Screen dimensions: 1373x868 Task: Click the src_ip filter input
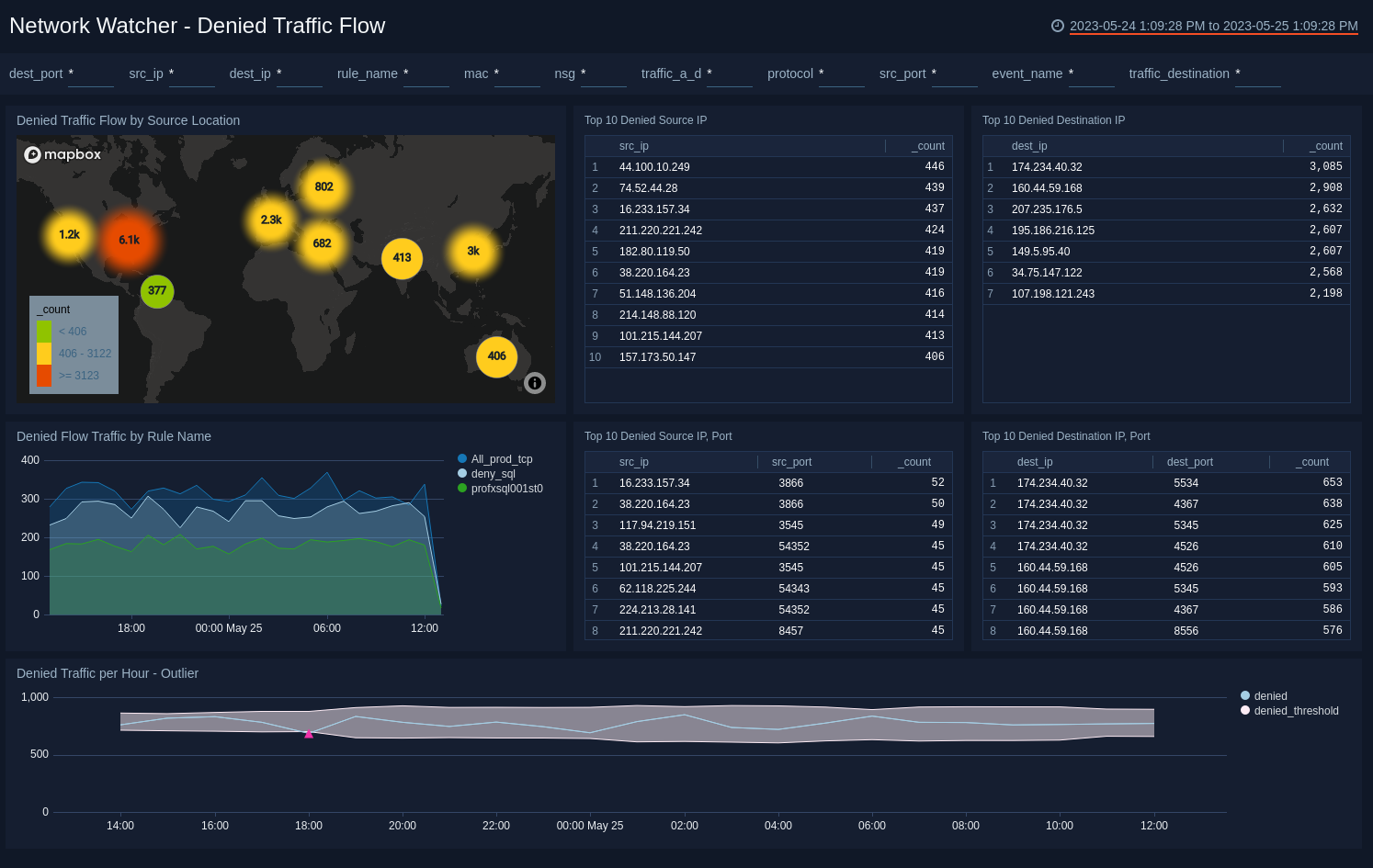[192, 74]
